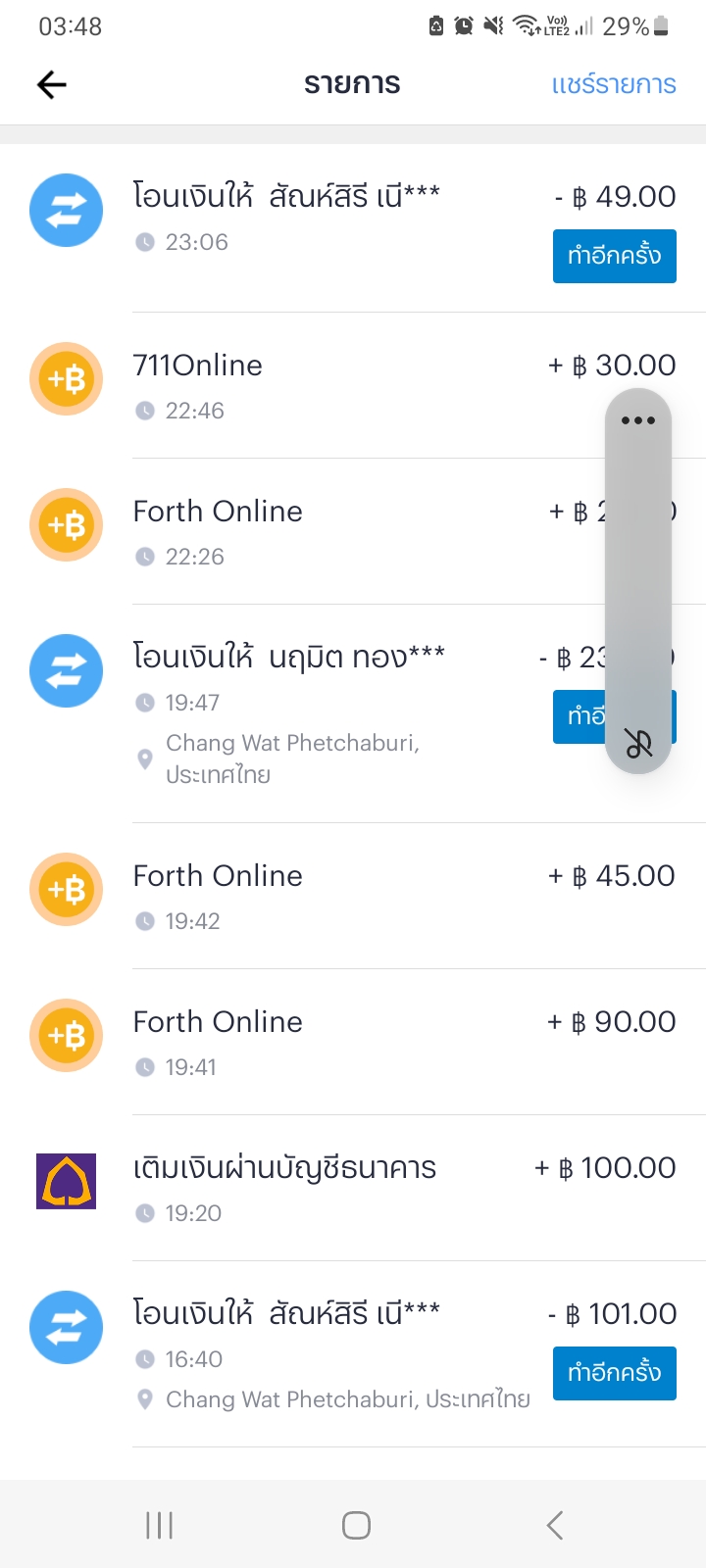Tap ทำอีกครั้ง button for 49.00 transfer
Image resolution: width=706 pixels, height=1568 pixels.
point(615,256)
